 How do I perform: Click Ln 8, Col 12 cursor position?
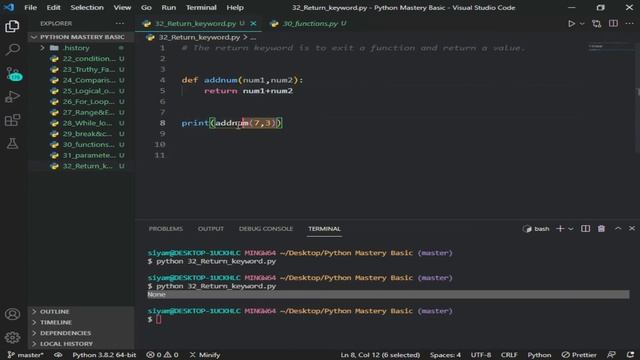click(x=380, y=355)
